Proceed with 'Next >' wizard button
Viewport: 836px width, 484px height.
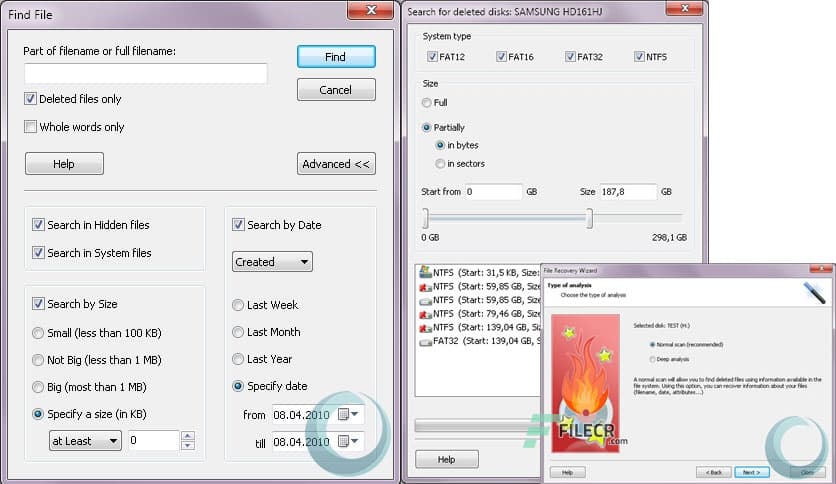[x=752, y=472]
